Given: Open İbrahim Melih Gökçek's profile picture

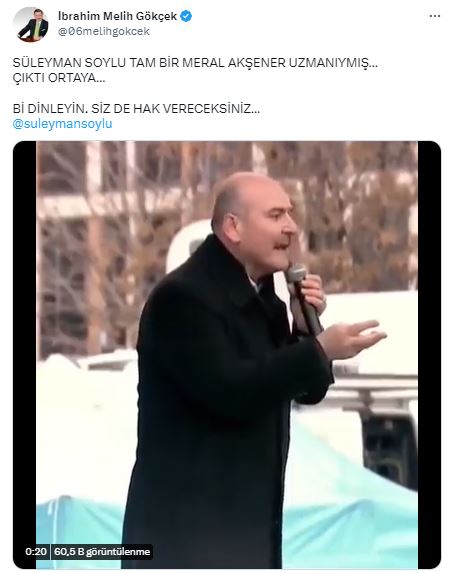Looking at the screenshot, I should pos(31,24).
